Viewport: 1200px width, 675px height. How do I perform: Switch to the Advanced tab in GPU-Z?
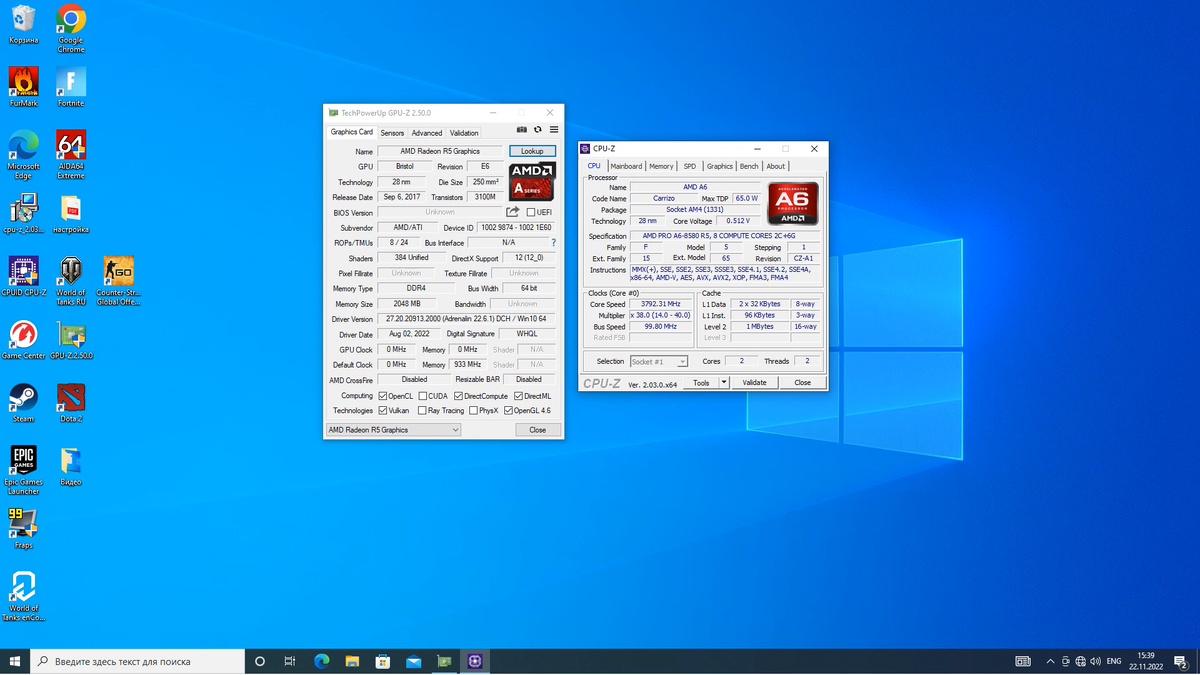pos(427,133)
